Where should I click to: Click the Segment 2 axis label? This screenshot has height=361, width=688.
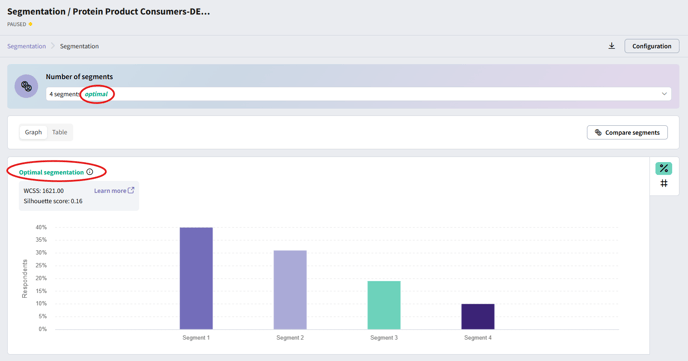click(x=290, y=338)
